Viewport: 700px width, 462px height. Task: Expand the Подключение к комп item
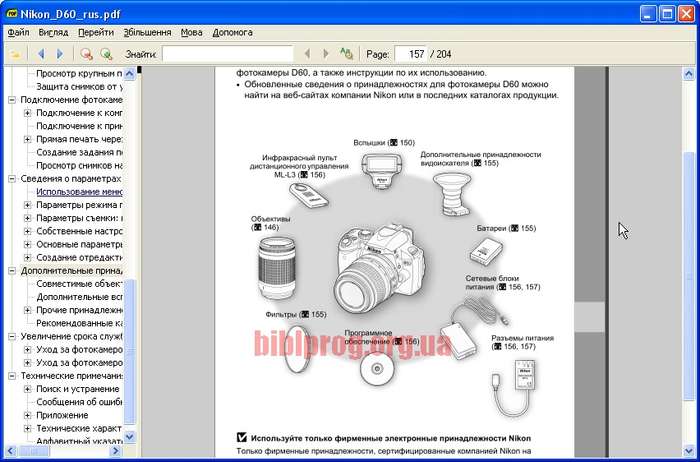pyautogui.click(x=27, y=113)
